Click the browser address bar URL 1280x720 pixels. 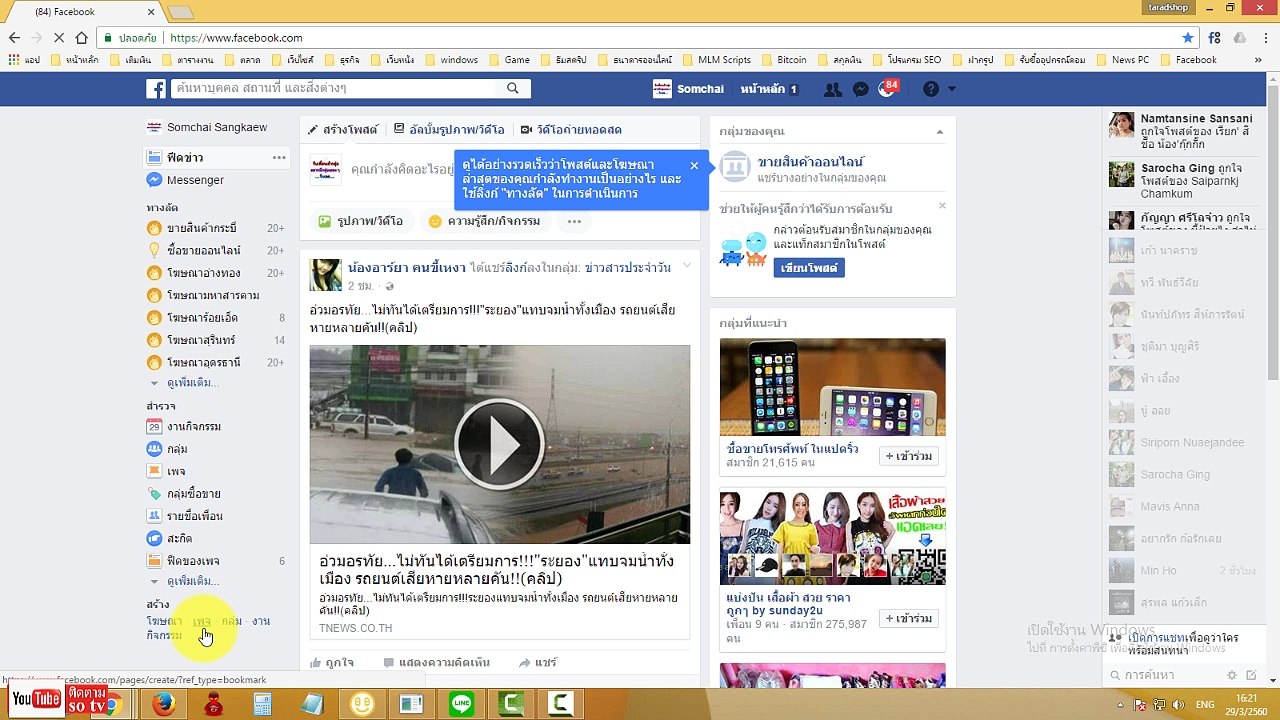click(x=236, y=38)
